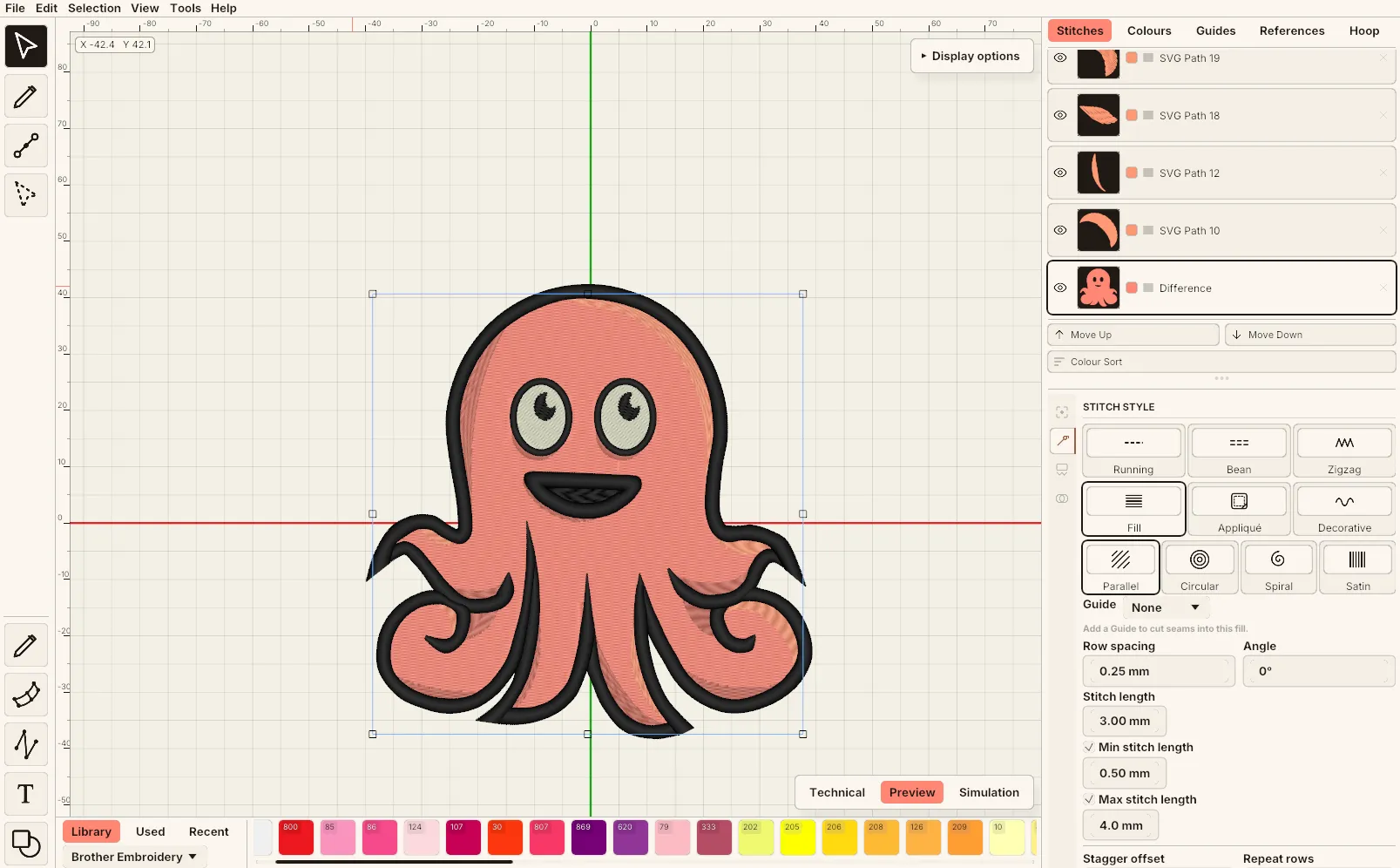Select the SVG Path 10 layer thumbnail
This screenshot has width=1400, height=868.
[x=1098, y=230]
